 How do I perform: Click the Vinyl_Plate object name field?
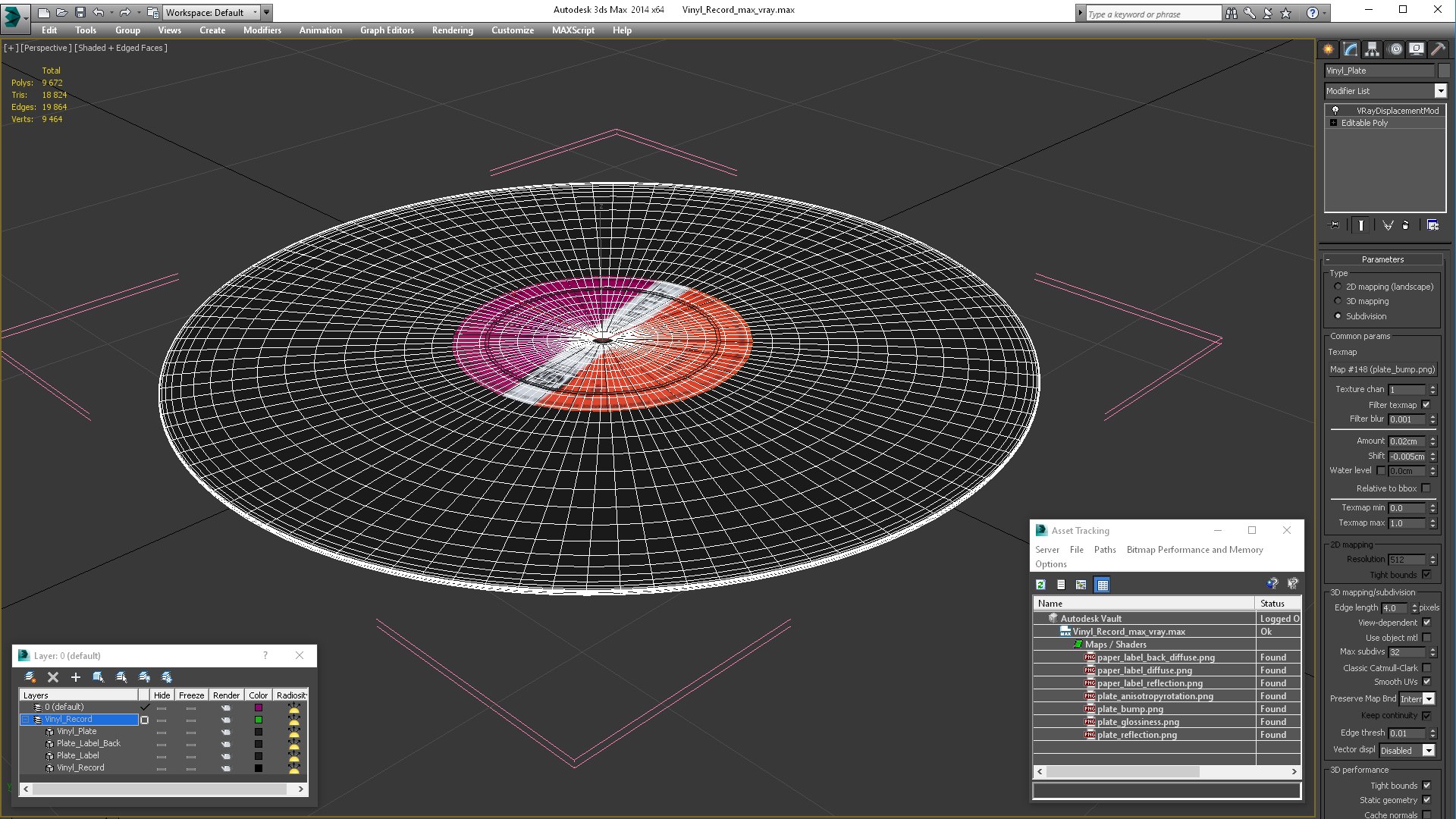1379,71
